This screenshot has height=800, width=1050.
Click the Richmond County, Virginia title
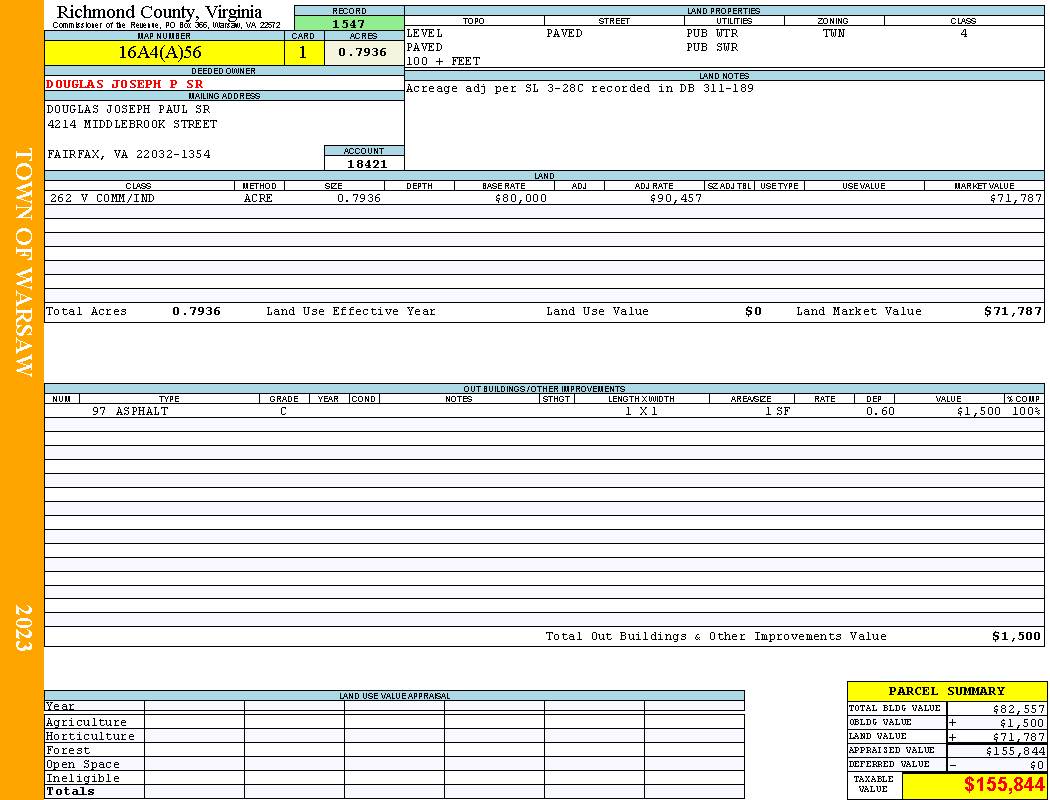[x=159, y=12]
